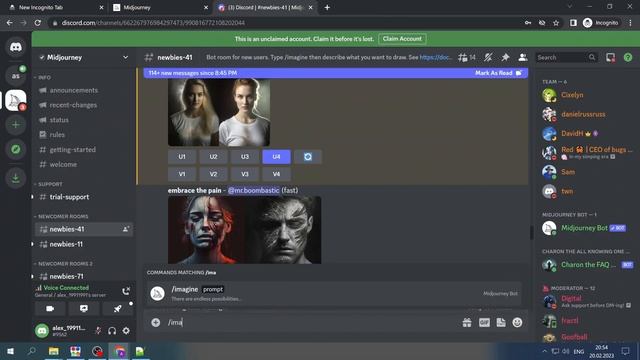Click create invite icon on newbies-41
The width and height of the screenshot is (640, 360).
tap(126, 229)
